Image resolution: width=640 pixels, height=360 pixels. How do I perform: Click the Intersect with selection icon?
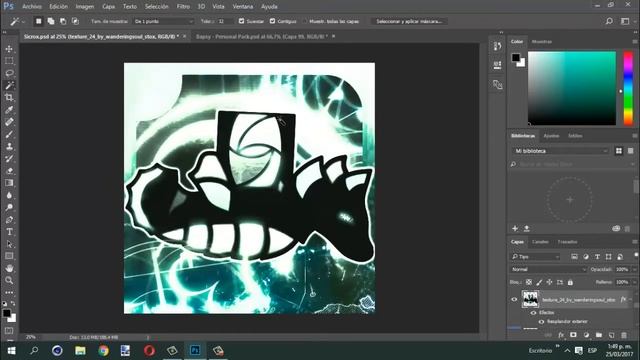point(75,21)
